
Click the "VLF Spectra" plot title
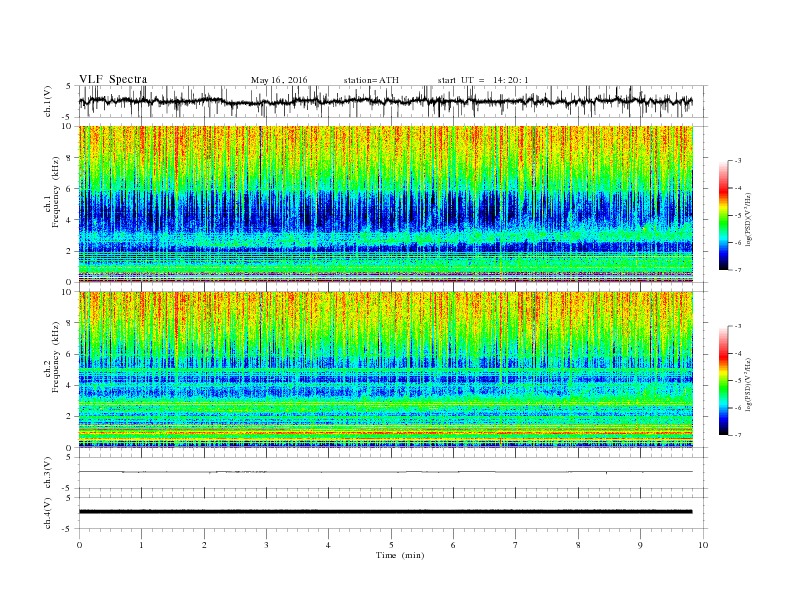(x=113, y=79)
